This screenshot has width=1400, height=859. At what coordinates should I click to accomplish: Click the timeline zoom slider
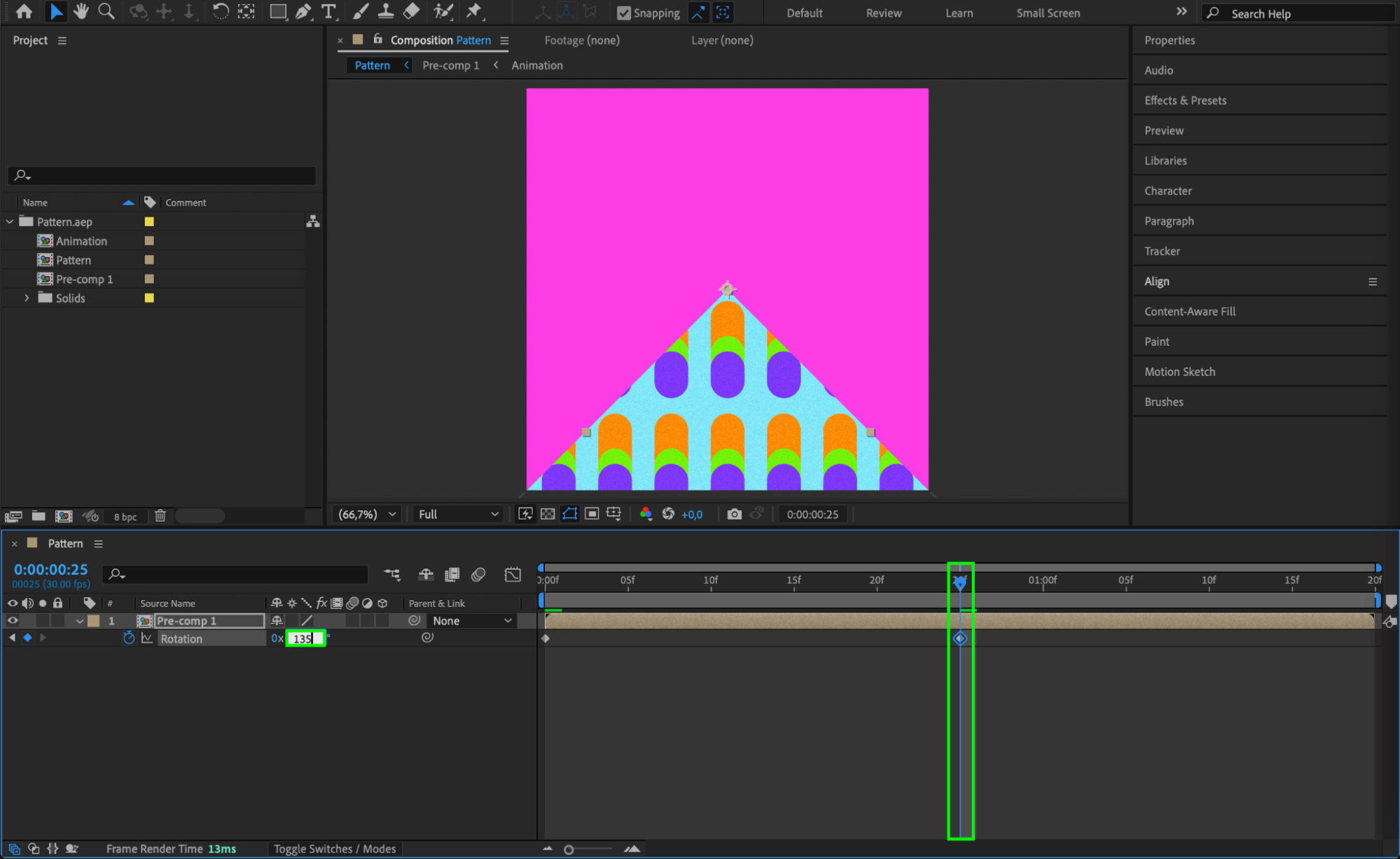tap(569, 849)
